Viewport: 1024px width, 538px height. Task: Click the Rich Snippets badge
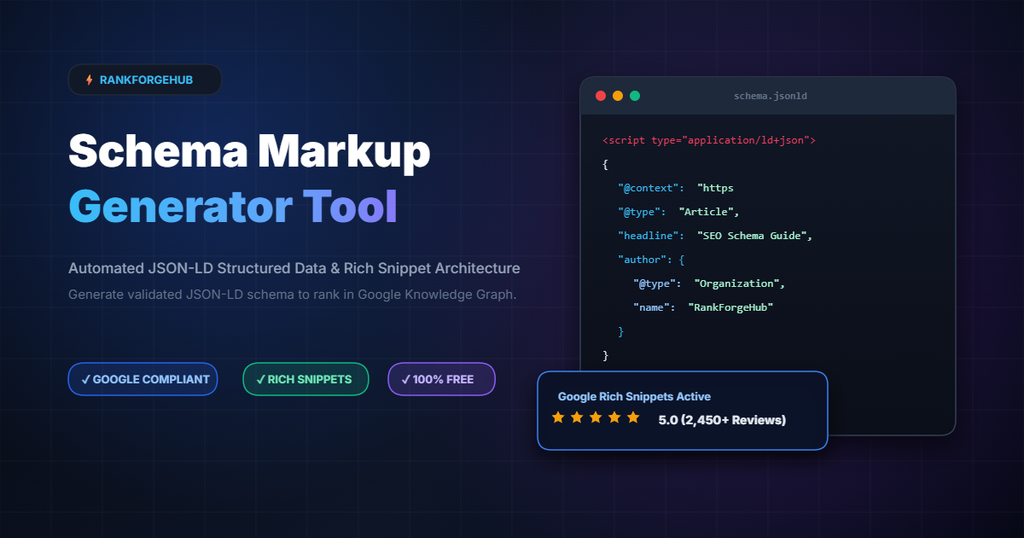306,379
